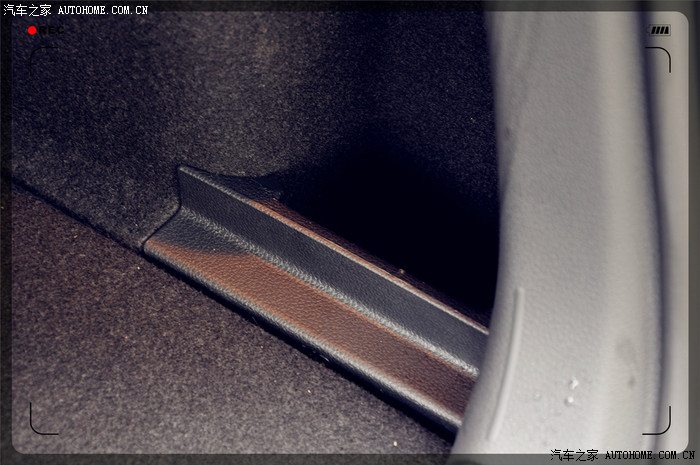Click the red REC recording dot
This screenshot has height=465, width=700.
point(32,30)
